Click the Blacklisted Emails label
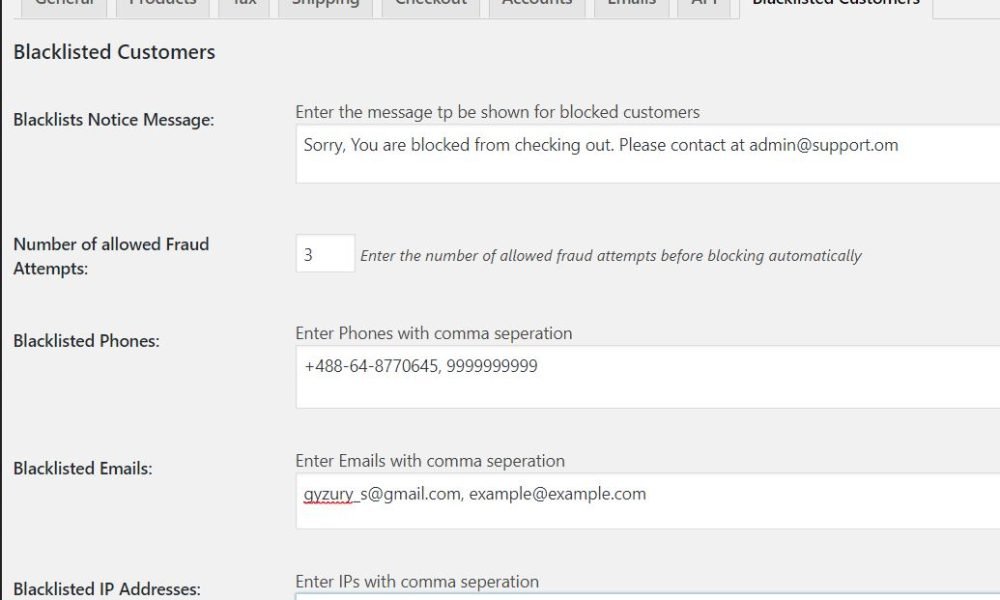 coord(83,469)
